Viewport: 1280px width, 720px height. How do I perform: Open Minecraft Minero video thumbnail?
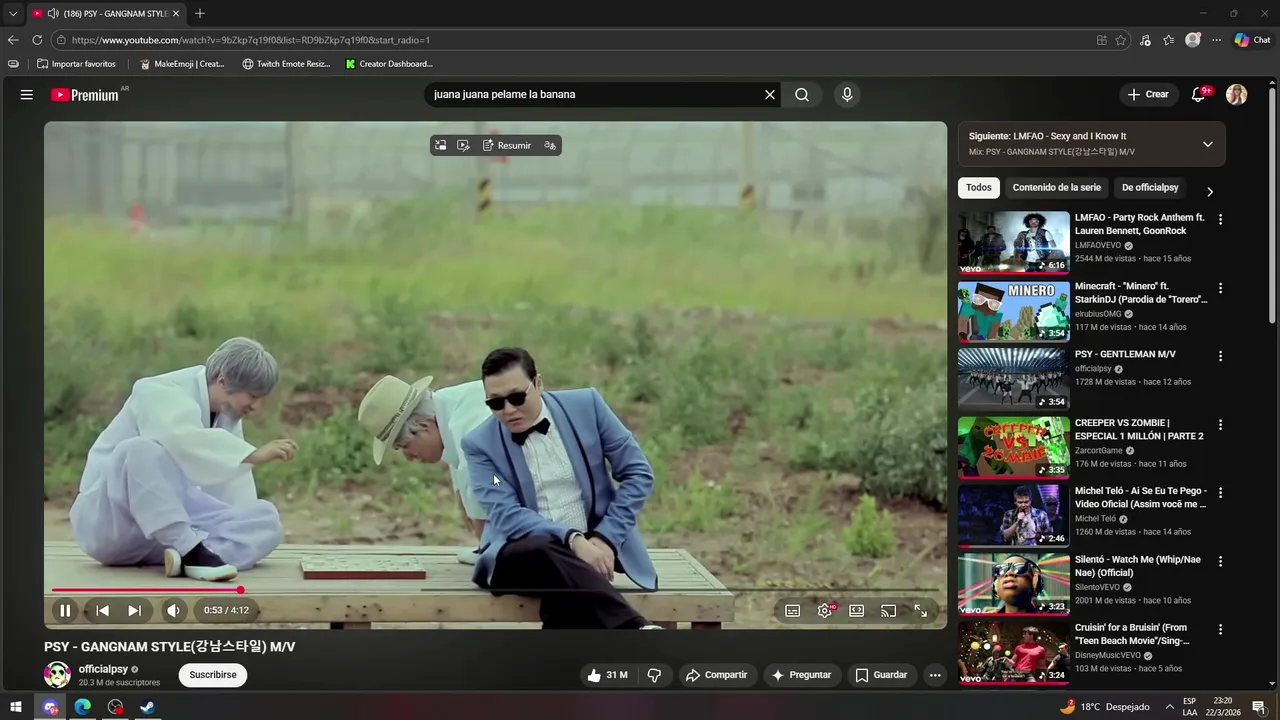(x=1013, y=311)
